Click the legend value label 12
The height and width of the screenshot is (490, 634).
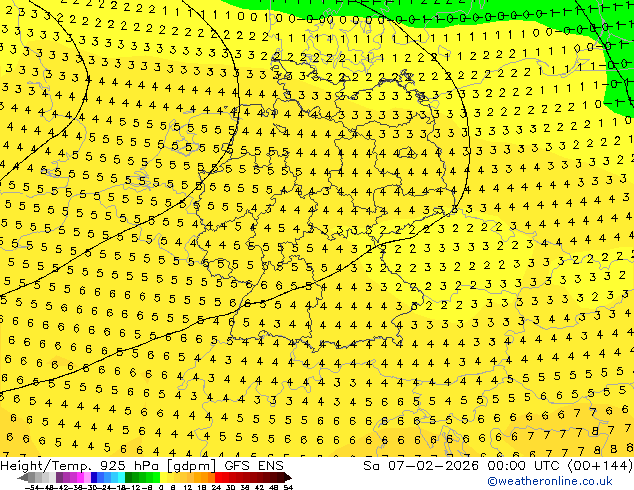point(188,487)
